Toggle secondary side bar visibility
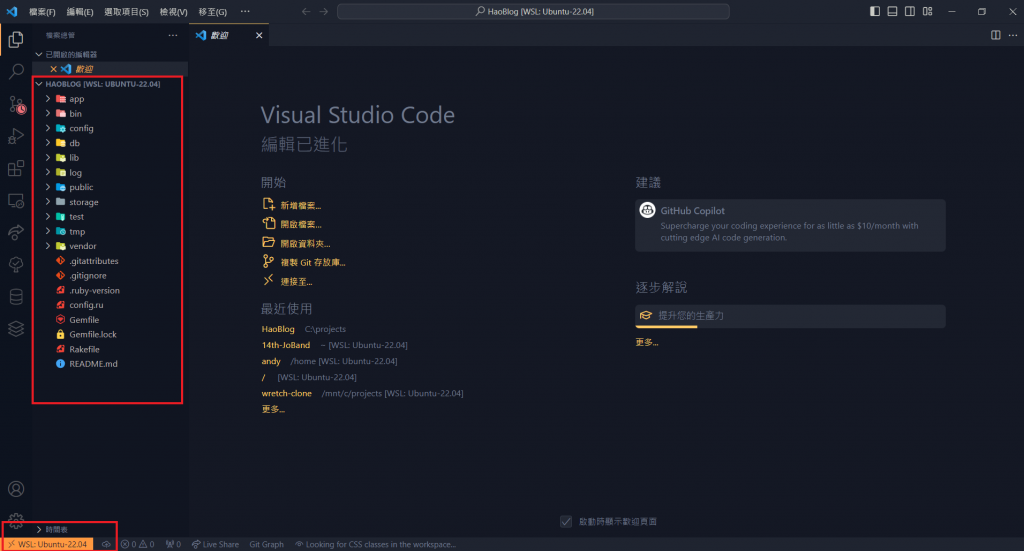This screenshot has height=551, width=1024. point(910,12)
